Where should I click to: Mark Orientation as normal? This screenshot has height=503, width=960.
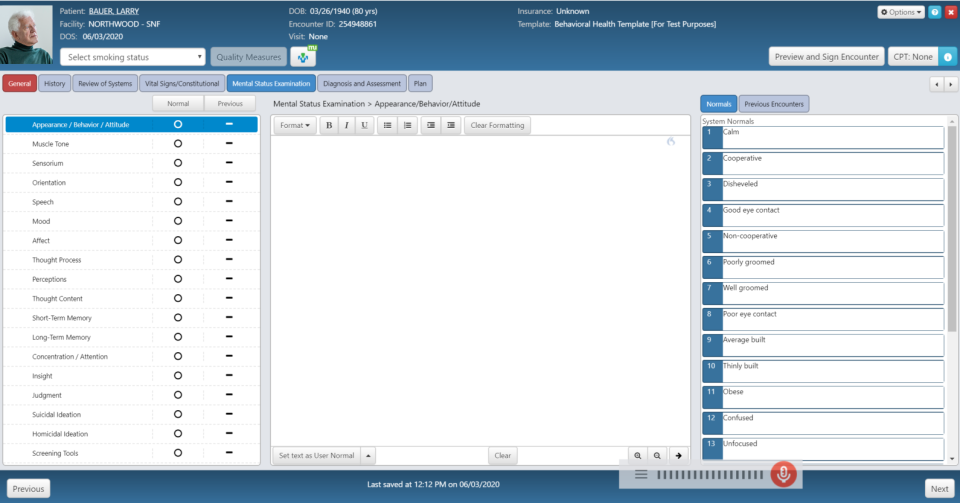[178, 182]
